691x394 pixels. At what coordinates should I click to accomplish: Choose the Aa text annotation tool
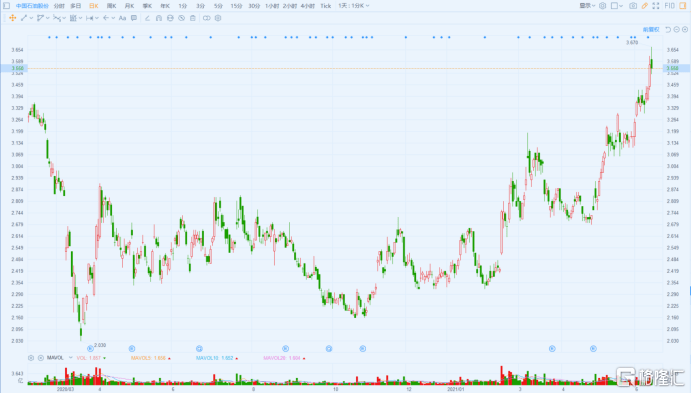[x=123, y=18]
